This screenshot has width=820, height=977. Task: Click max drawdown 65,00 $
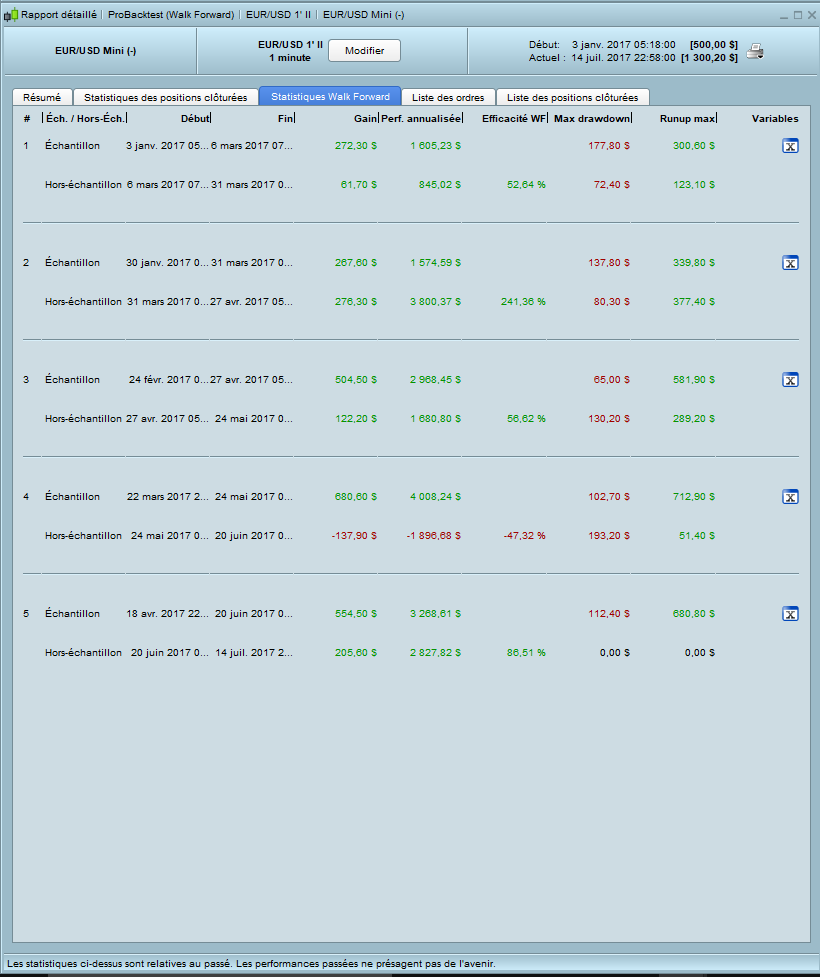(611, 379)
